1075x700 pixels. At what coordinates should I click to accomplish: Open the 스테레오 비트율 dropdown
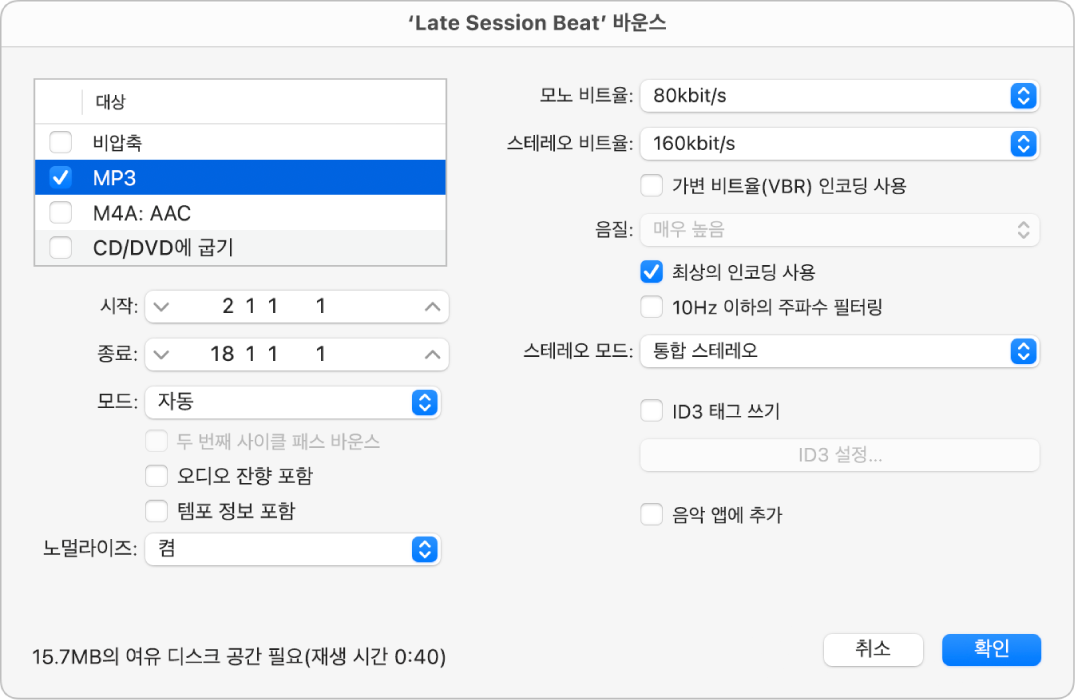point(840,143)
